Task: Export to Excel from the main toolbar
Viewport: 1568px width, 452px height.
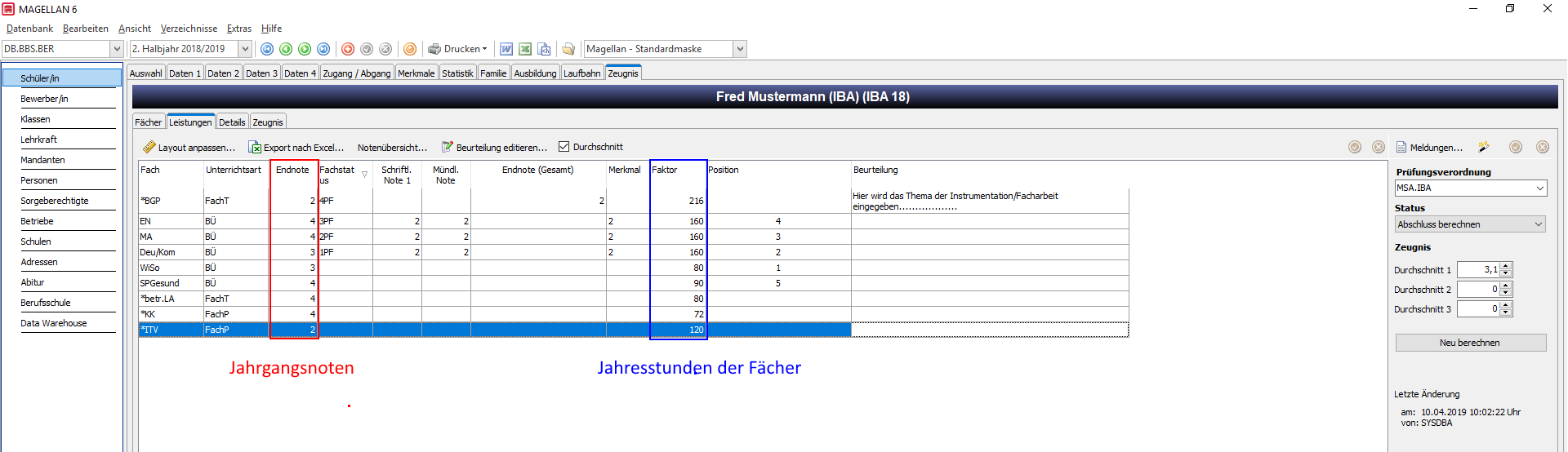Action: point(525,49)
